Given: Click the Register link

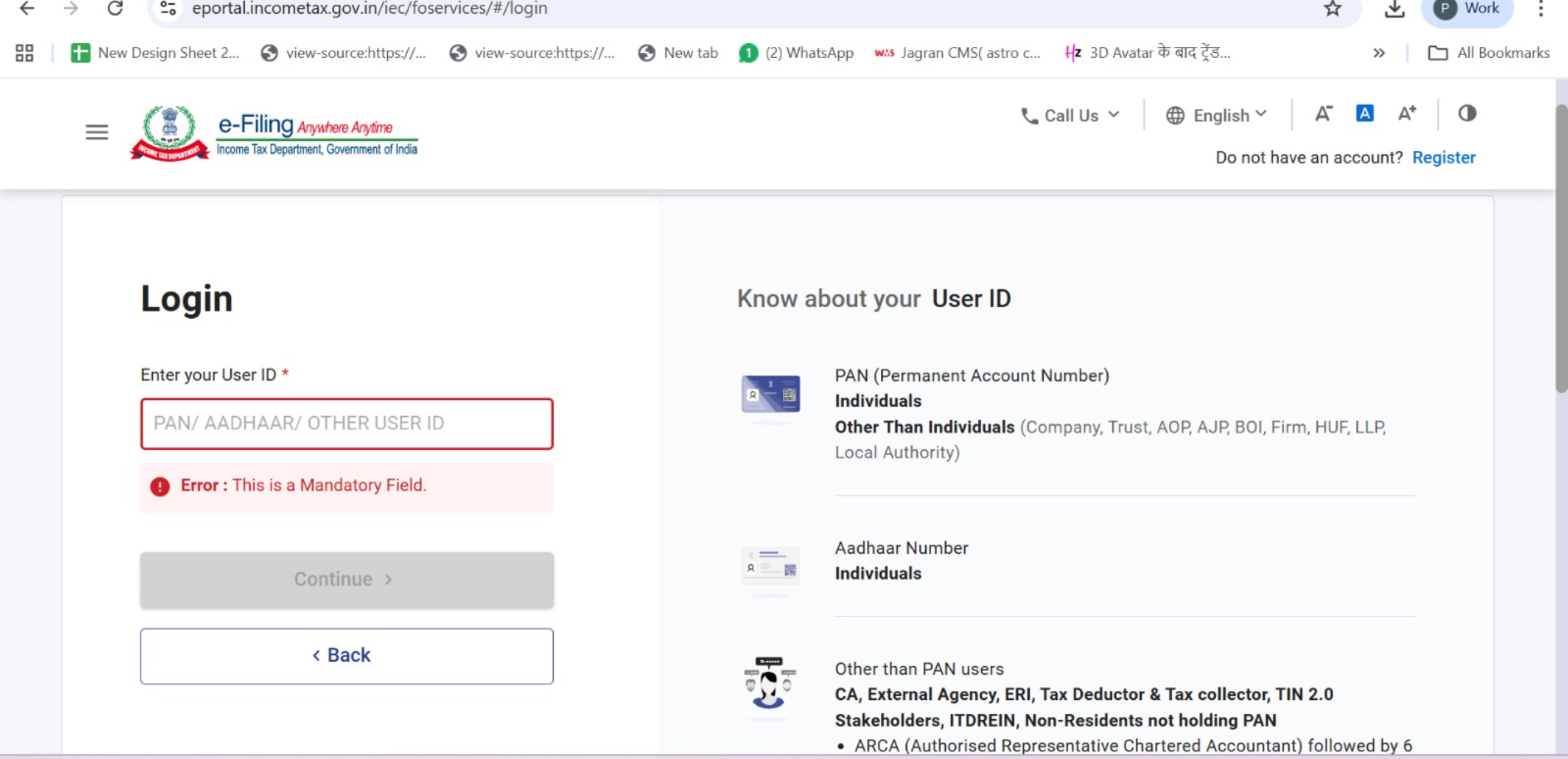Looking at the screenshot, I should [x=1444, y=157].
